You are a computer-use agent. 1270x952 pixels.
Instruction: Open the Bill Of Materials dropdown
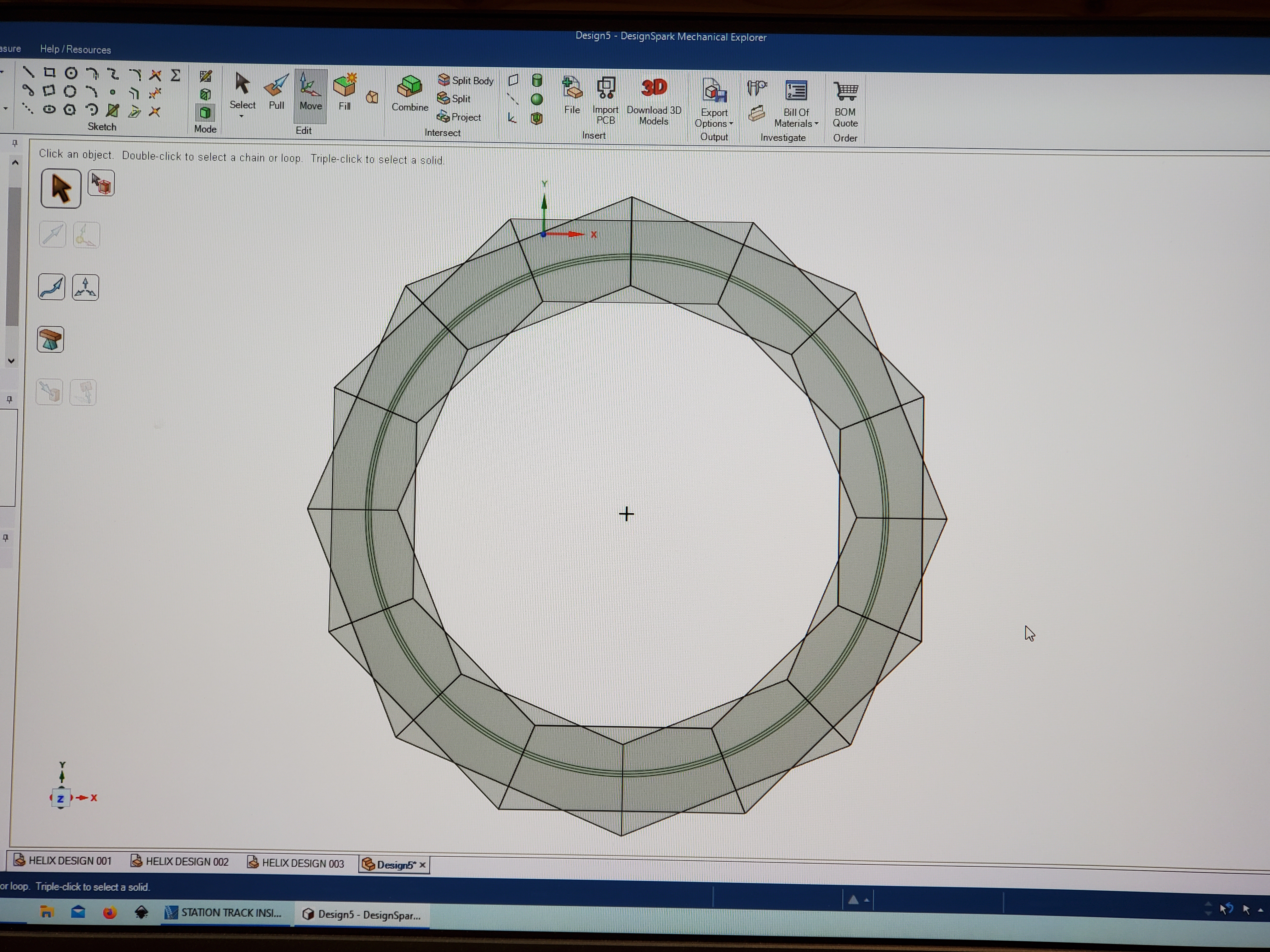[x=796, y=104]
